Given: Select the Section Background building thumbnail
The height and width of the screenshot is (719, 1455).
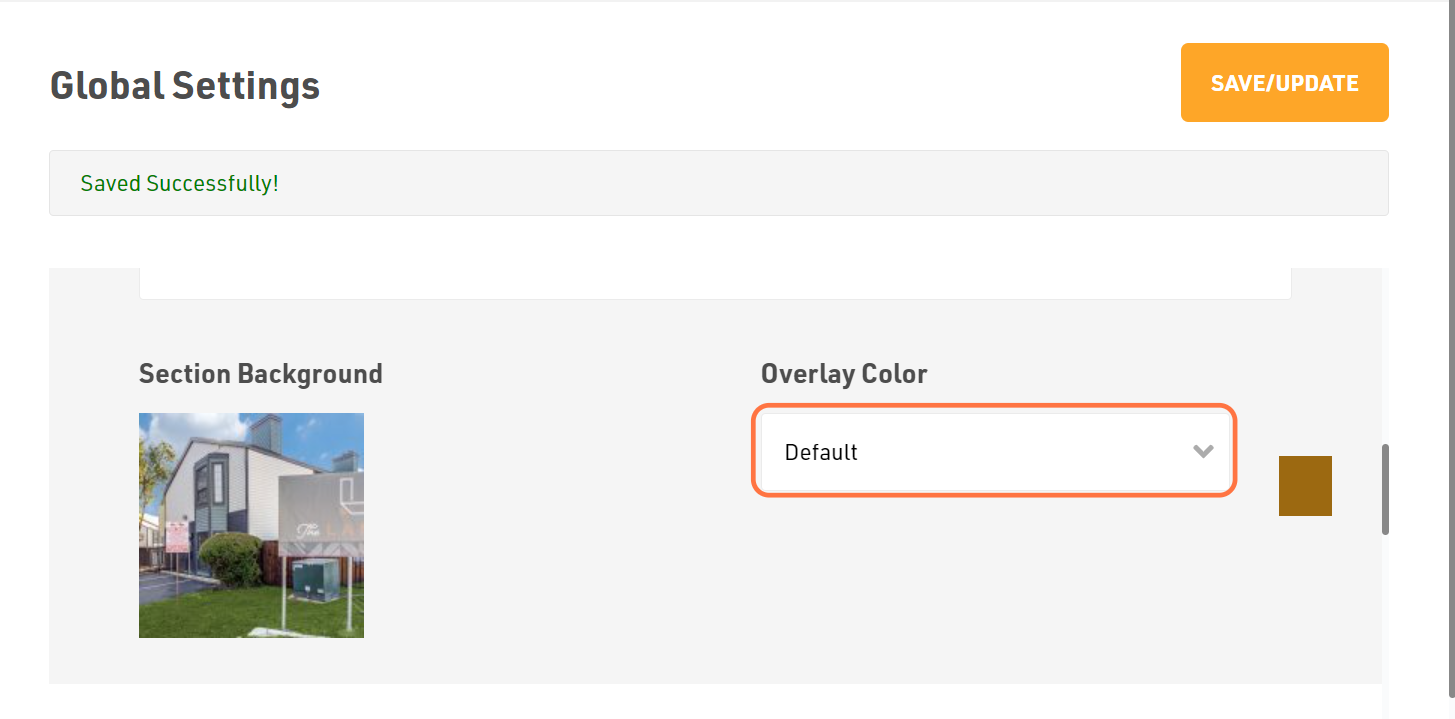Looking at the screenshot, I should click(x=251, y=525).
